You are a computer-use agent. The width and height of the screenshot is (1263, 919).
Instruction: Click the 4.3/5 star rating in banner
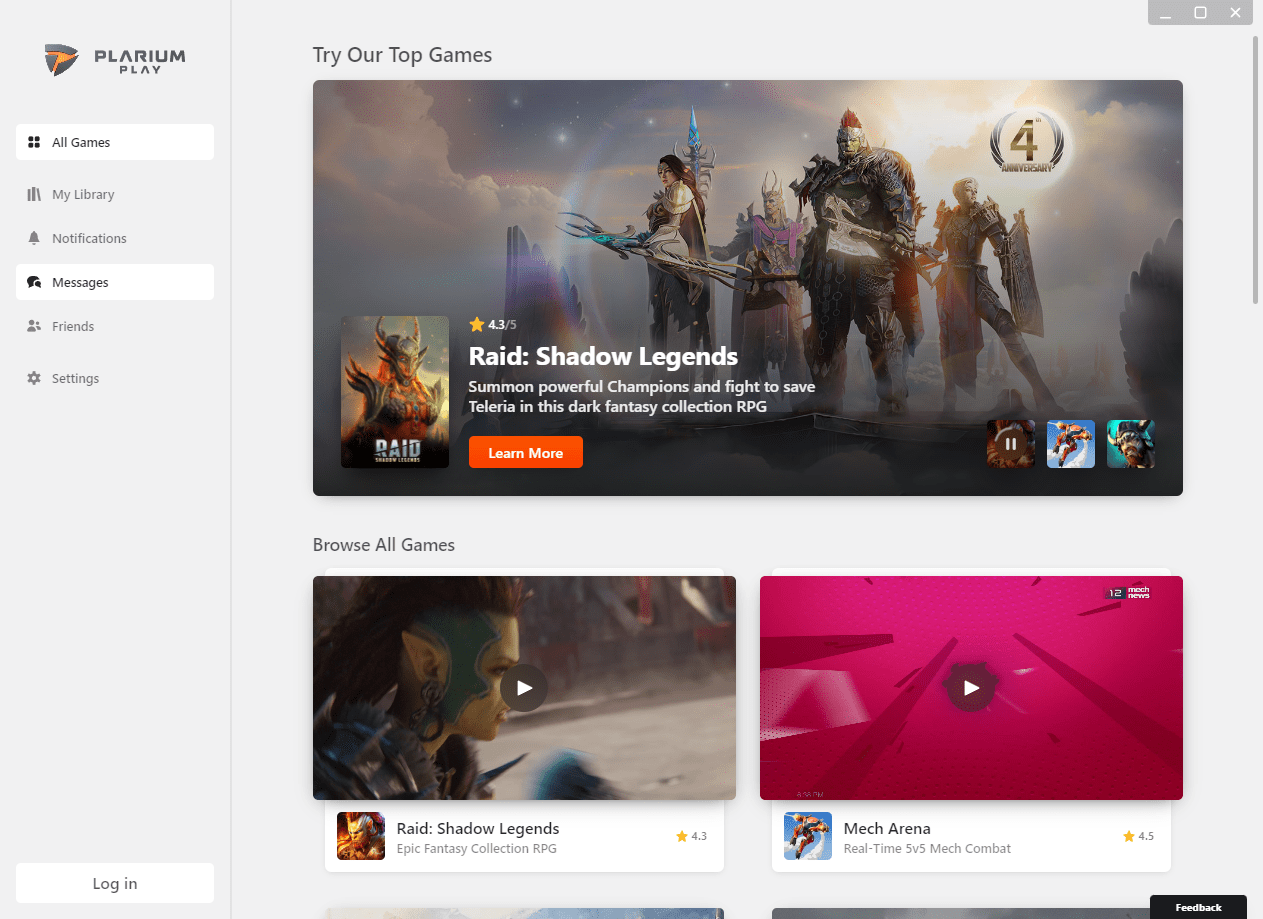[x=493, y=324]
